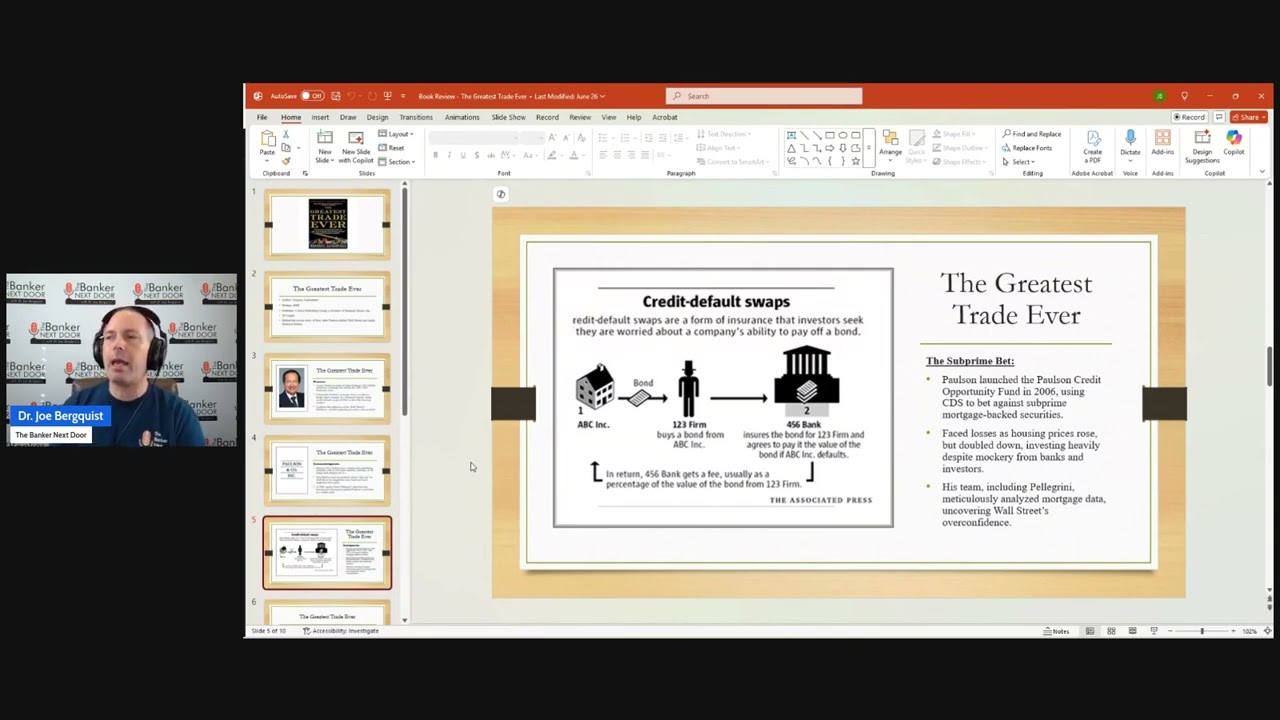Click Replace Fonts

(1027, 148)
